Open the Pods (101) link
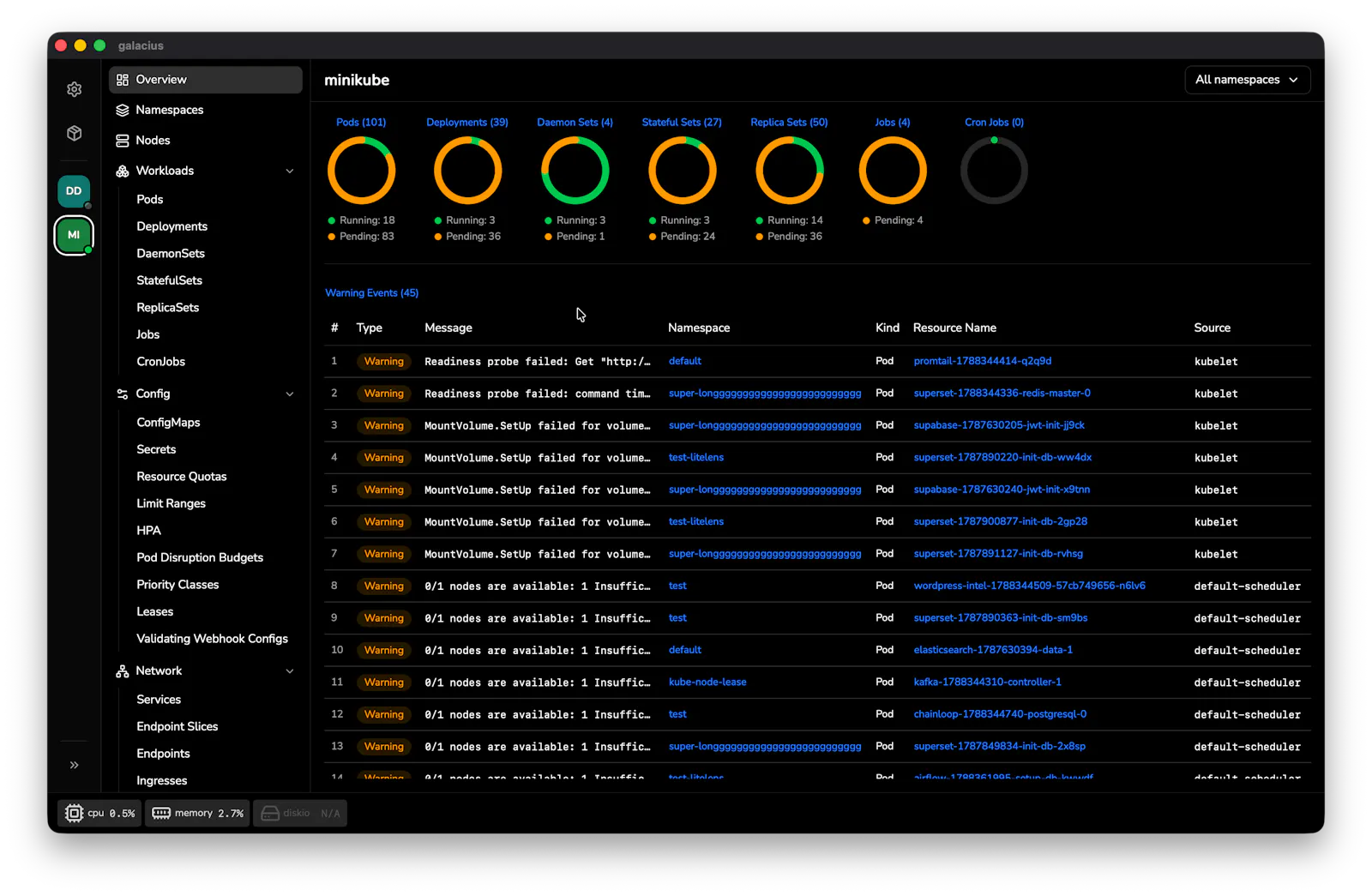The image size is (1372, 896). point(361,123)
